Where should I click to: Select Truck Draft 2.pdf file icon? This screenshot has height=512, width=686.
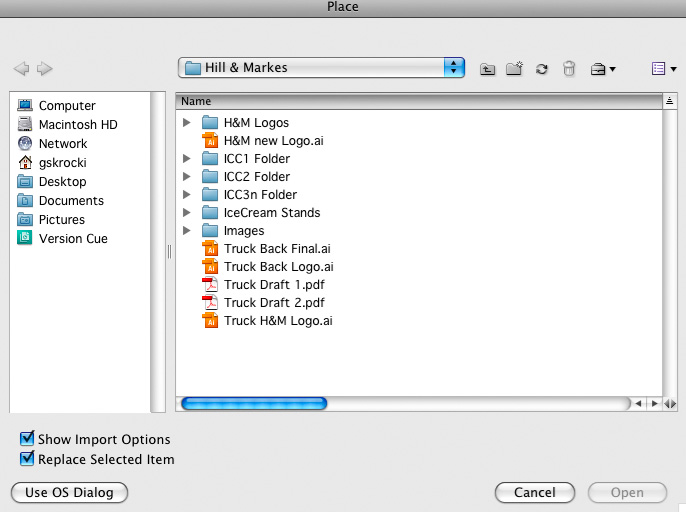click(x=210, y=302)
